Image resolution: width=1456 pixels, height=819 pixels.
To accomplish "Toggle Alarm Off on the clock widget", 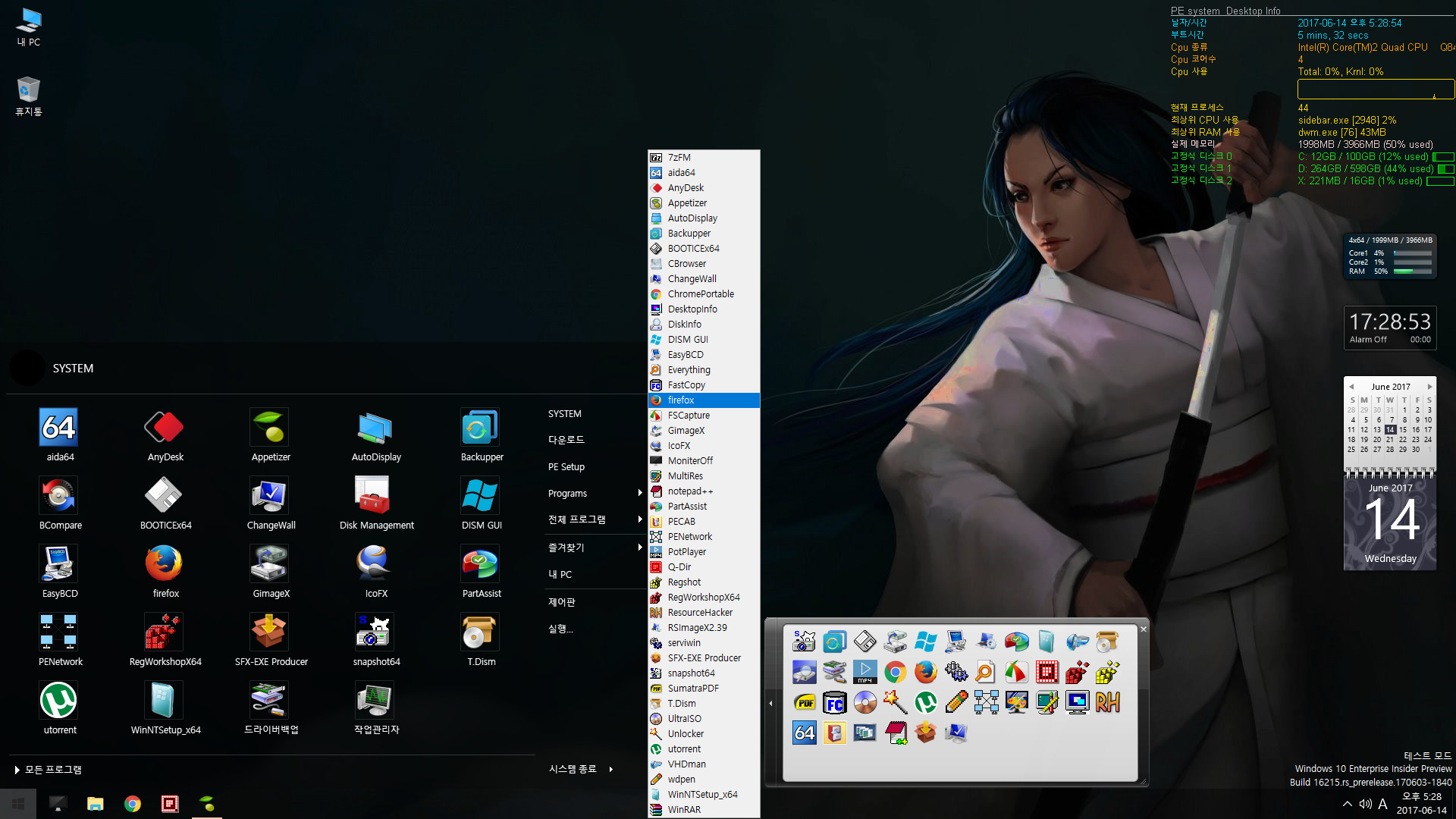I will [1368, 340].
